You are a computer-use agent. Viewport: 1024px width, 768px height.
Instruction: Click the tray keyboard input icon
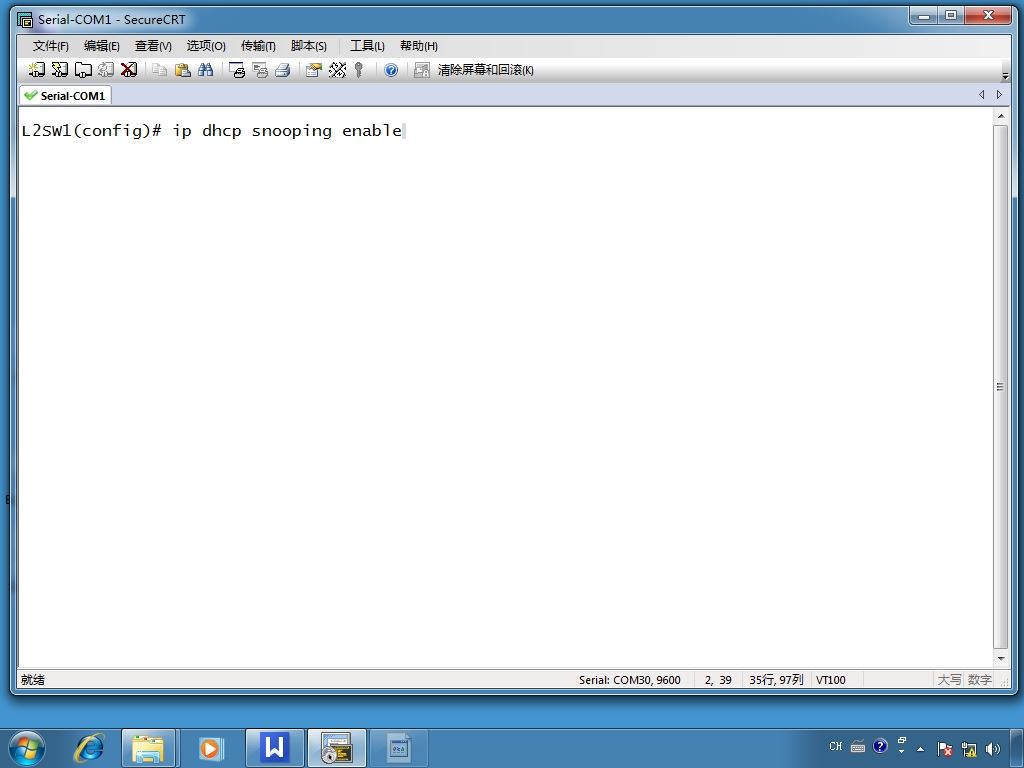[x=858, y=746]
